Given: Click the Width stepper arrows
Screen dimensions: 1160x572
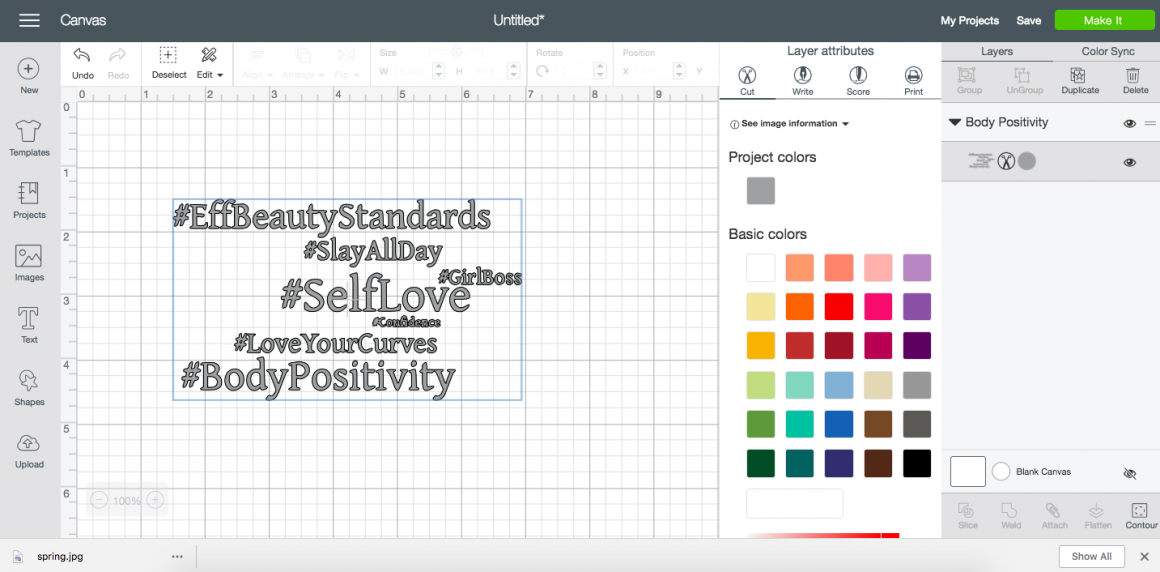Looking at the screenshot, I should pyautogui.click(x=438, y=71).
